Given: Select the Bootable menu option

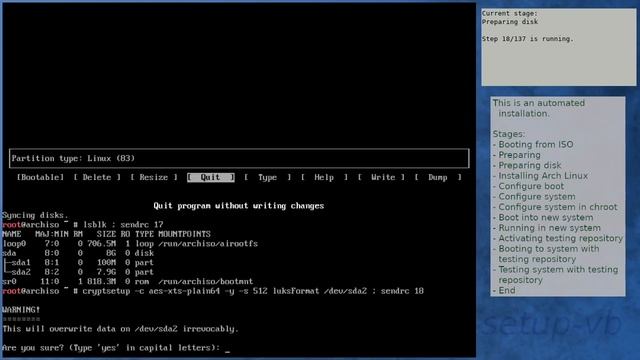Looking at the screenshot, I should (40, 177).
